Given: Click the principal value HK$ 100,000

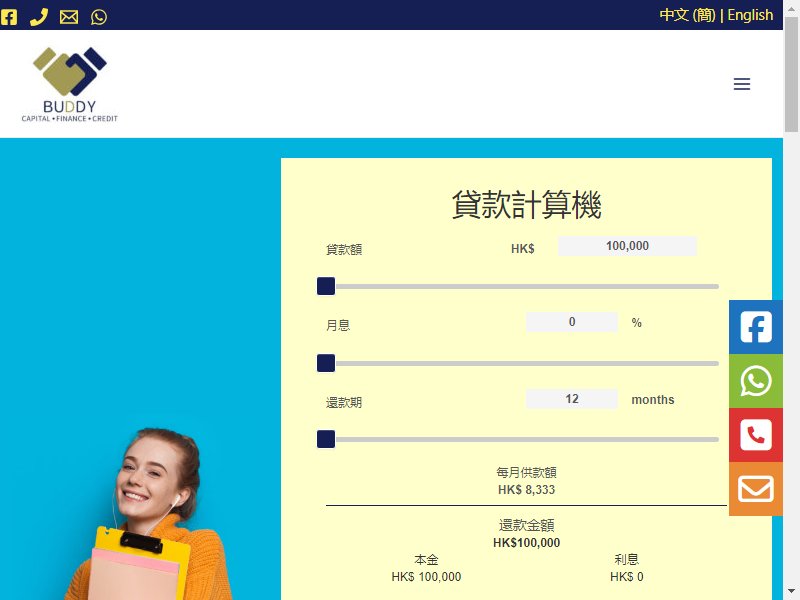Looking at the screenshot, I should pos(426,577).
